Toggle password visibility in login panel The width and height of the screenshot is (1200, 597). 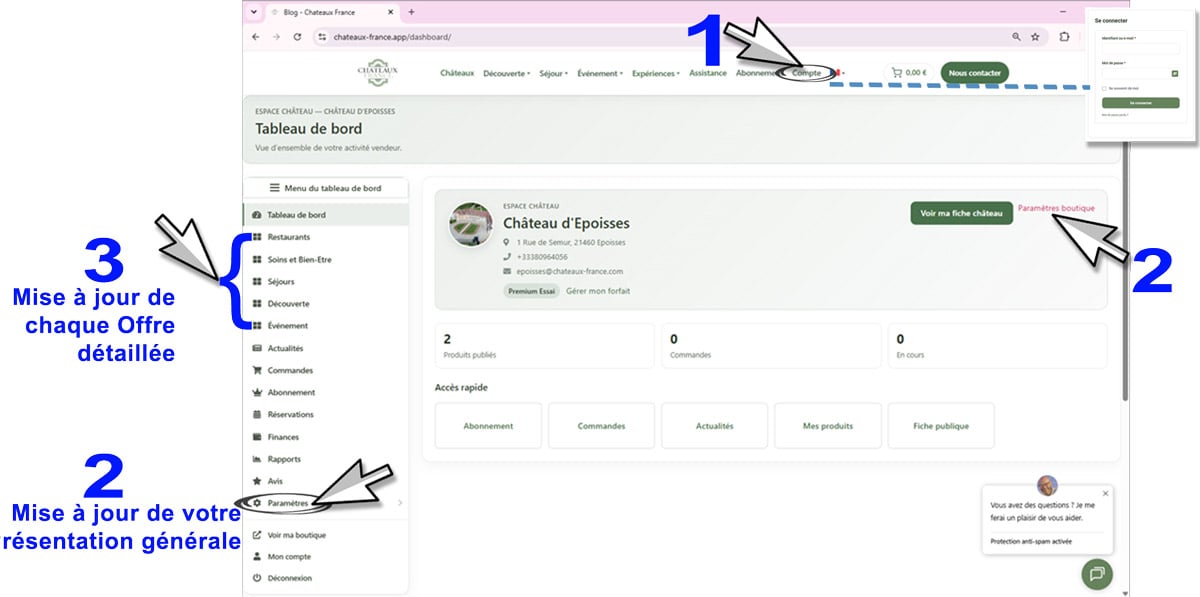click(1175, 73)
